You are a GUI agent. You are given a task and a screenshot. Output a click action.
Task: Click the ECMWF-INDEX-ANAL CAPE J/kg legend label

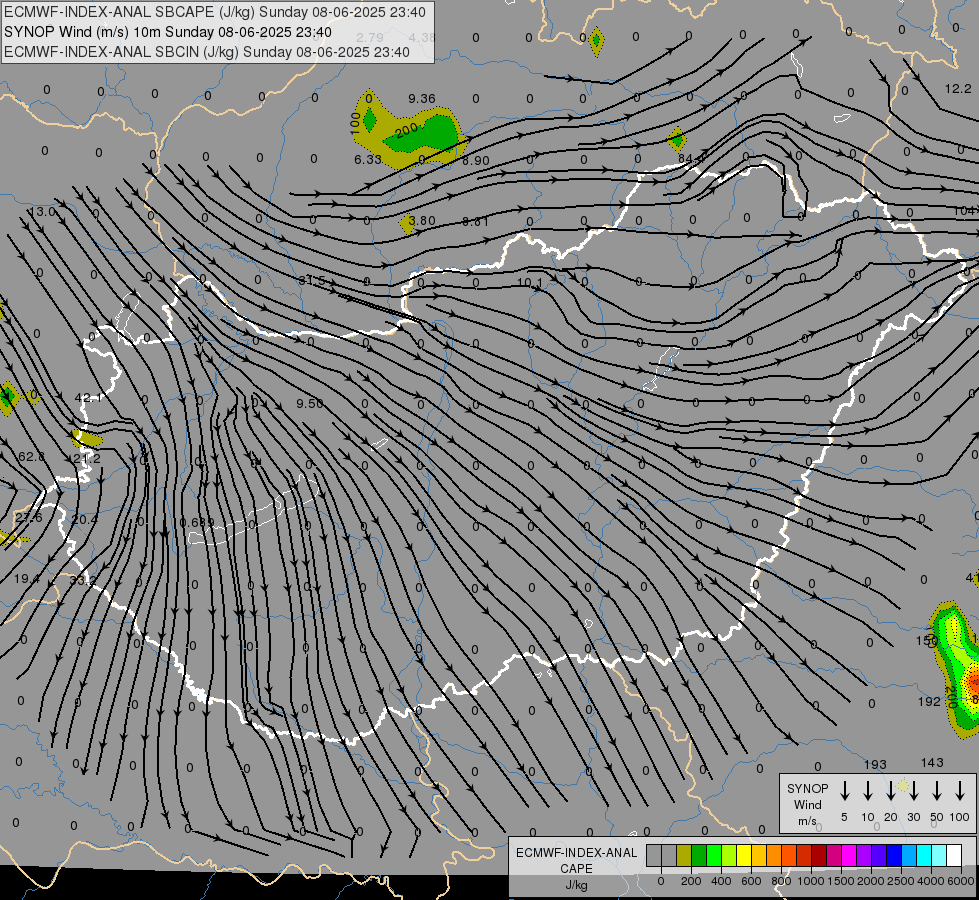576,868
